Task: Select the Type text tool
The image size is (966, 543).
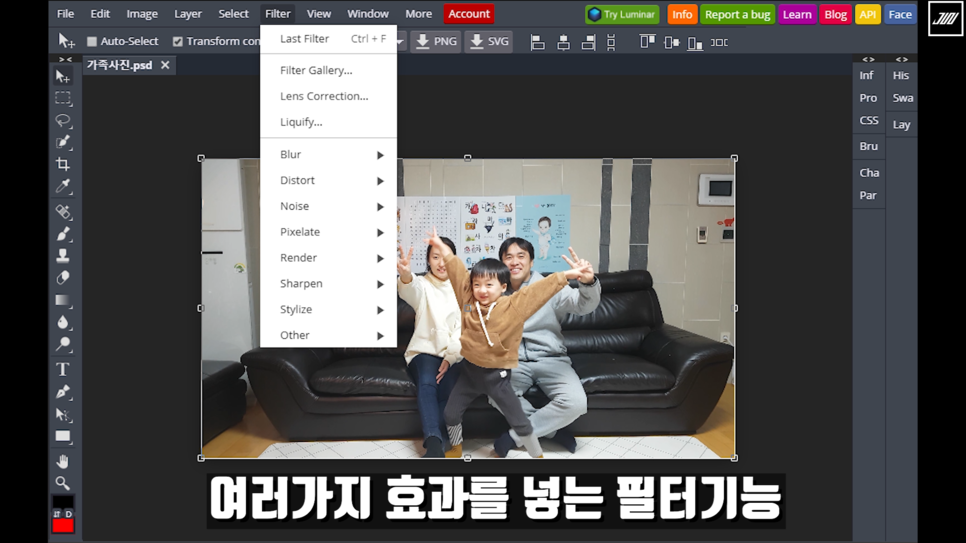Action: 63,369
